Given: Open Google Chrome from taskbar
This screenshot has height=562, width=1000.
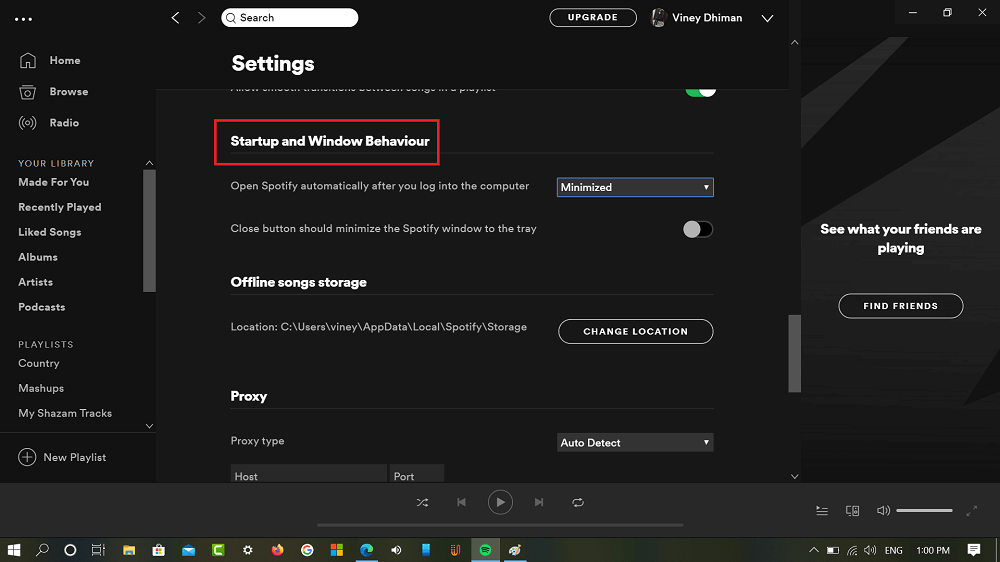Looking at the screenshot, I should pyautogui.click(x=307, y=550).
